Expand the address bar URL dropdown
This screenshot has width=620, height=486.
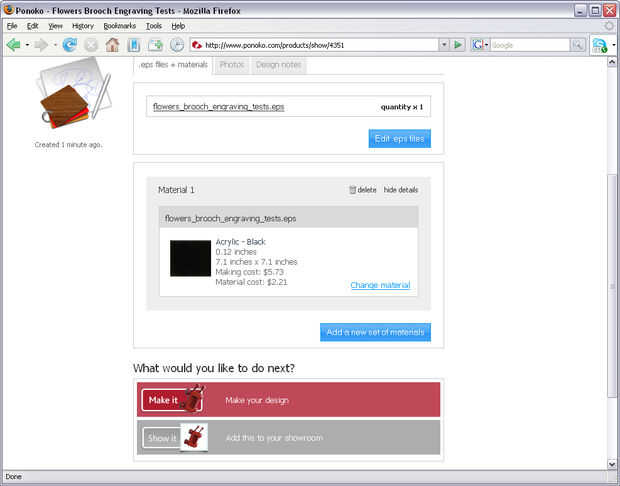coord(444,45)
